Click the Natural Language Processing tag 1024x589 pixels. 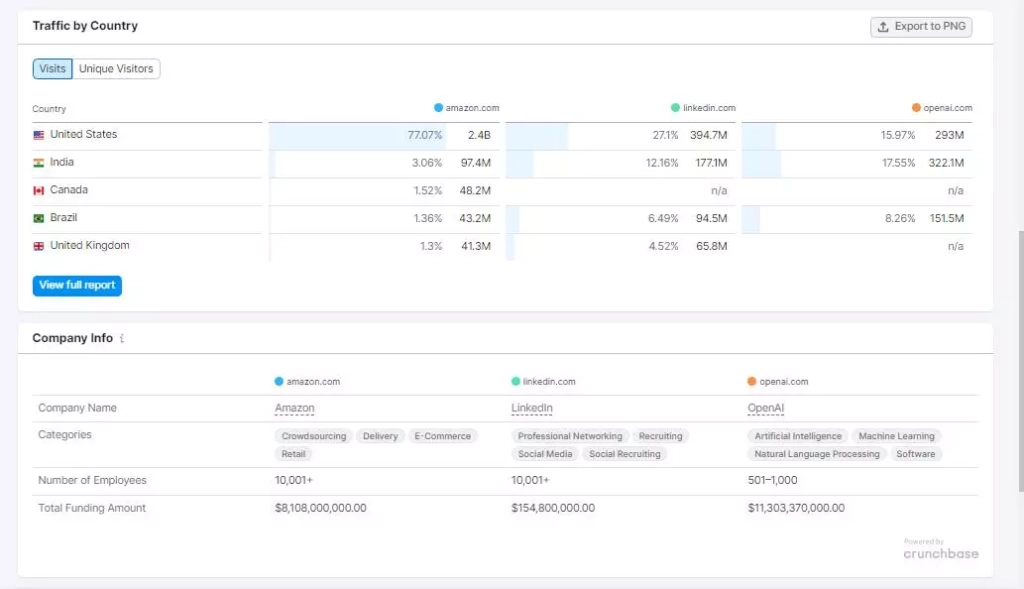click(817, 454)
